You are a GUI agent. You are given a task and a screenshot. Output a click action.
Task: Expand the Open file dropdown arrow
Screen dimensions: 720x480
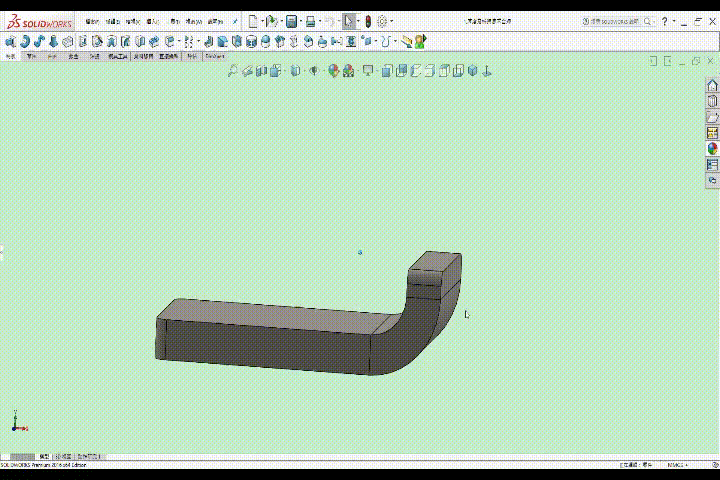pos(281,21)
